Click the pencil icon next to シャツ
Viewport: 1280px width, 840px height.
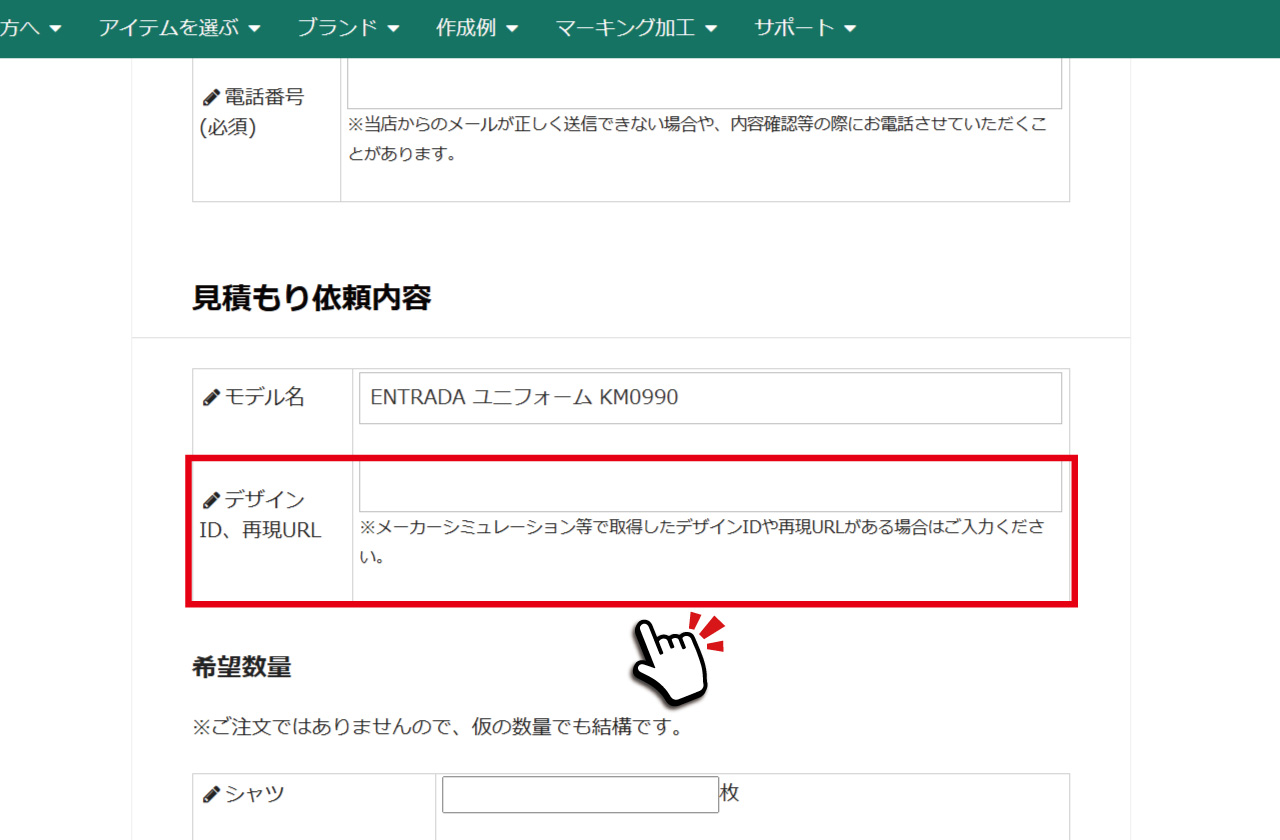coord(211,795)
